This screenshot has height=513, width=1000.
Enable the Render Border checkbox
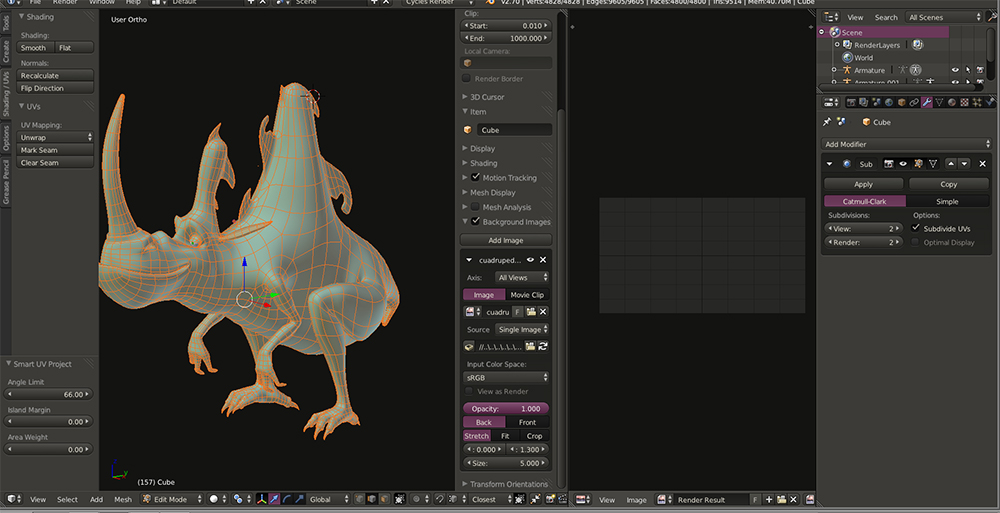466,78
